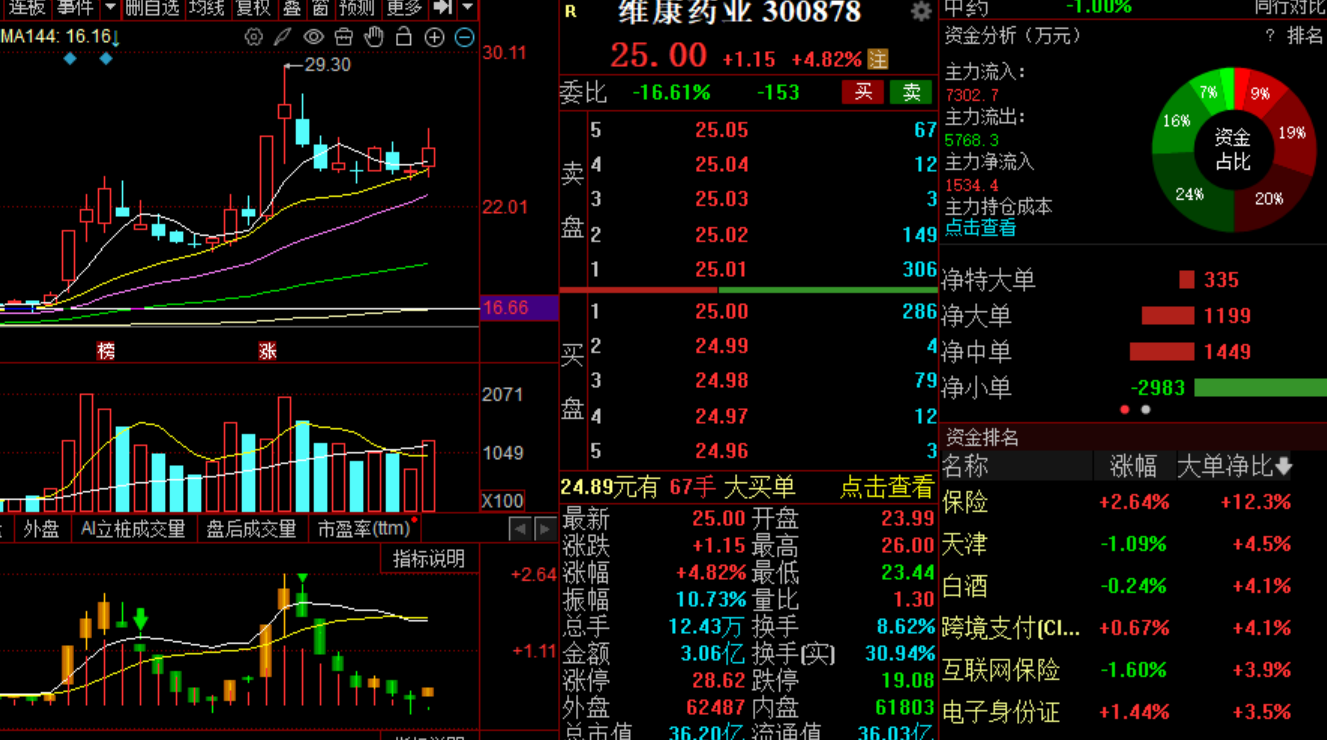Click the green 卖 sell button
Viewport: 1327px width, 740px height.
912,92
